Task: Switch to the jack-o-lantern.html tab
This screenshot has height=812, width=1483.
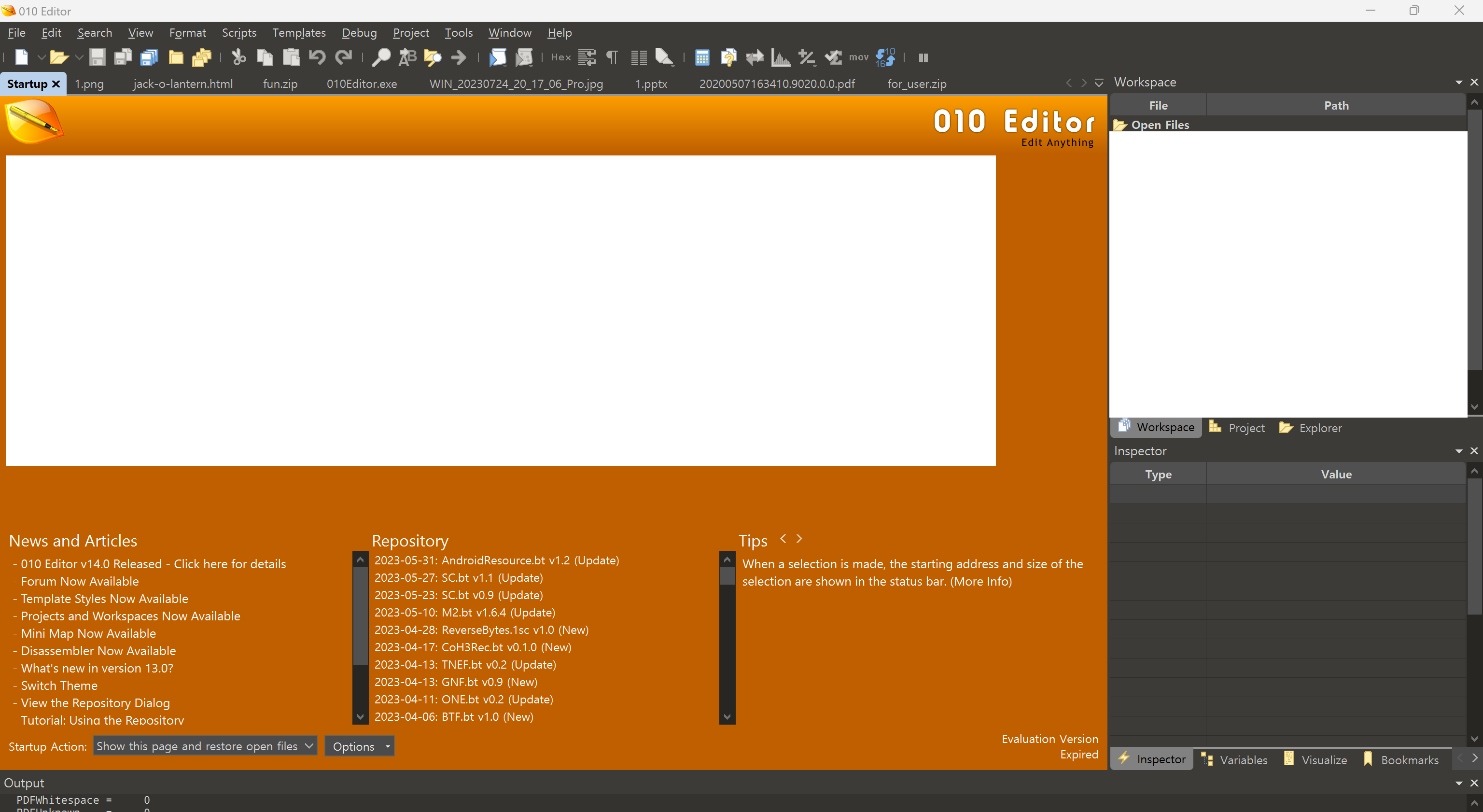Action: (183, 84)
